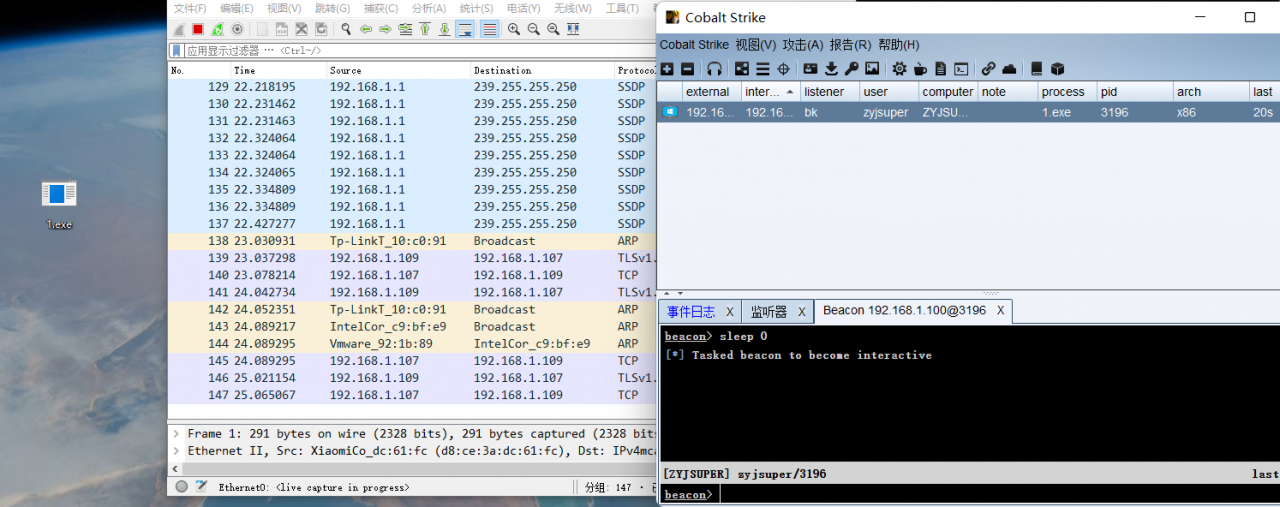Stop the running Wireshark packet capture
This screenshot has height=507, width=1280.
(198, 30)
